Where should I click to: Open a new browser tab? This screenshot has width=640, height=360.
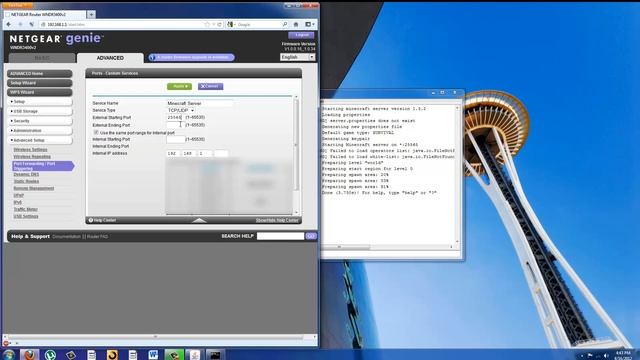(91, 14)
